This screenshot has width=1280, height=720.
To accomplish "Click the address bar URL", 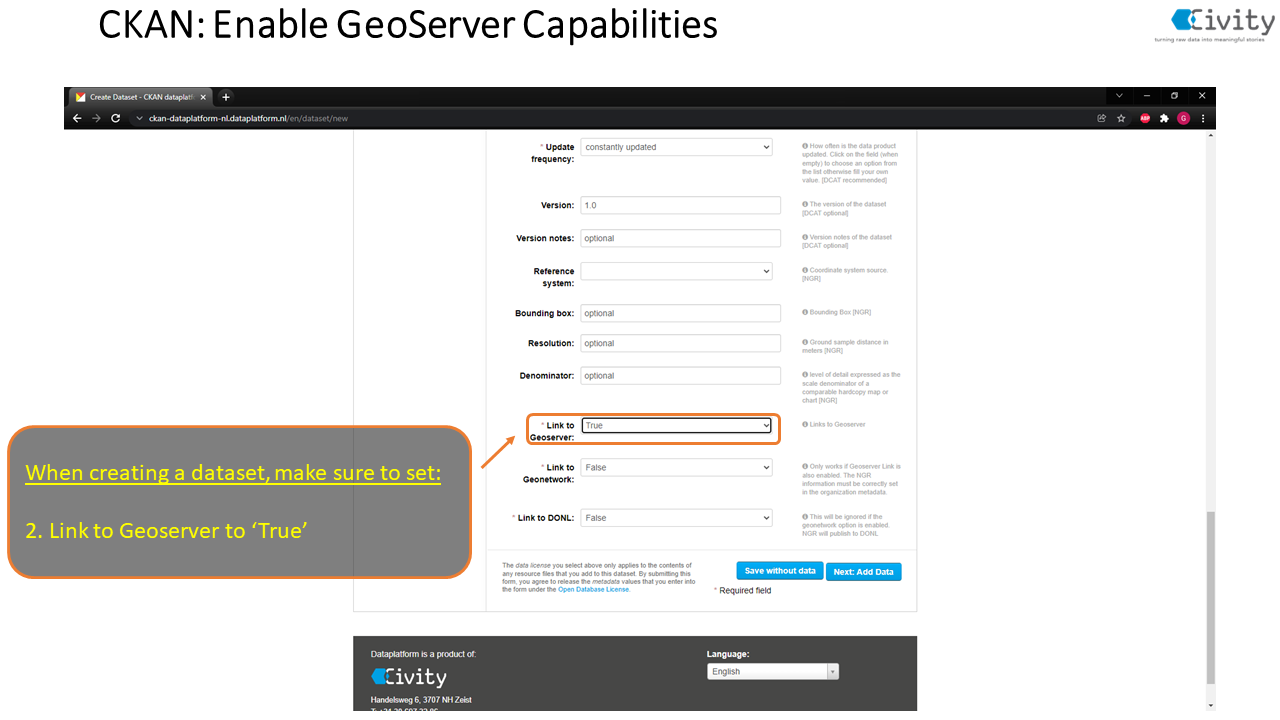I will (x=248, y=118).
